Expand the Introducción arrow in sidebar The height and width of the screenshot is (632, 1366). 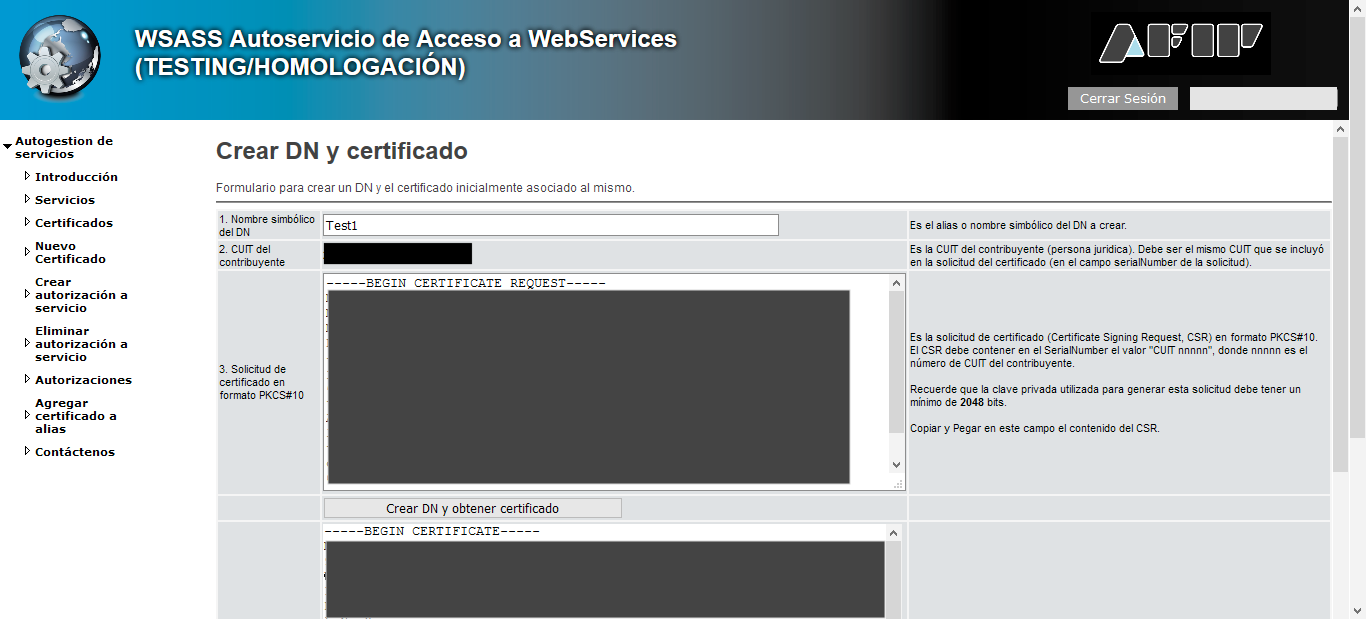(27, 176)
